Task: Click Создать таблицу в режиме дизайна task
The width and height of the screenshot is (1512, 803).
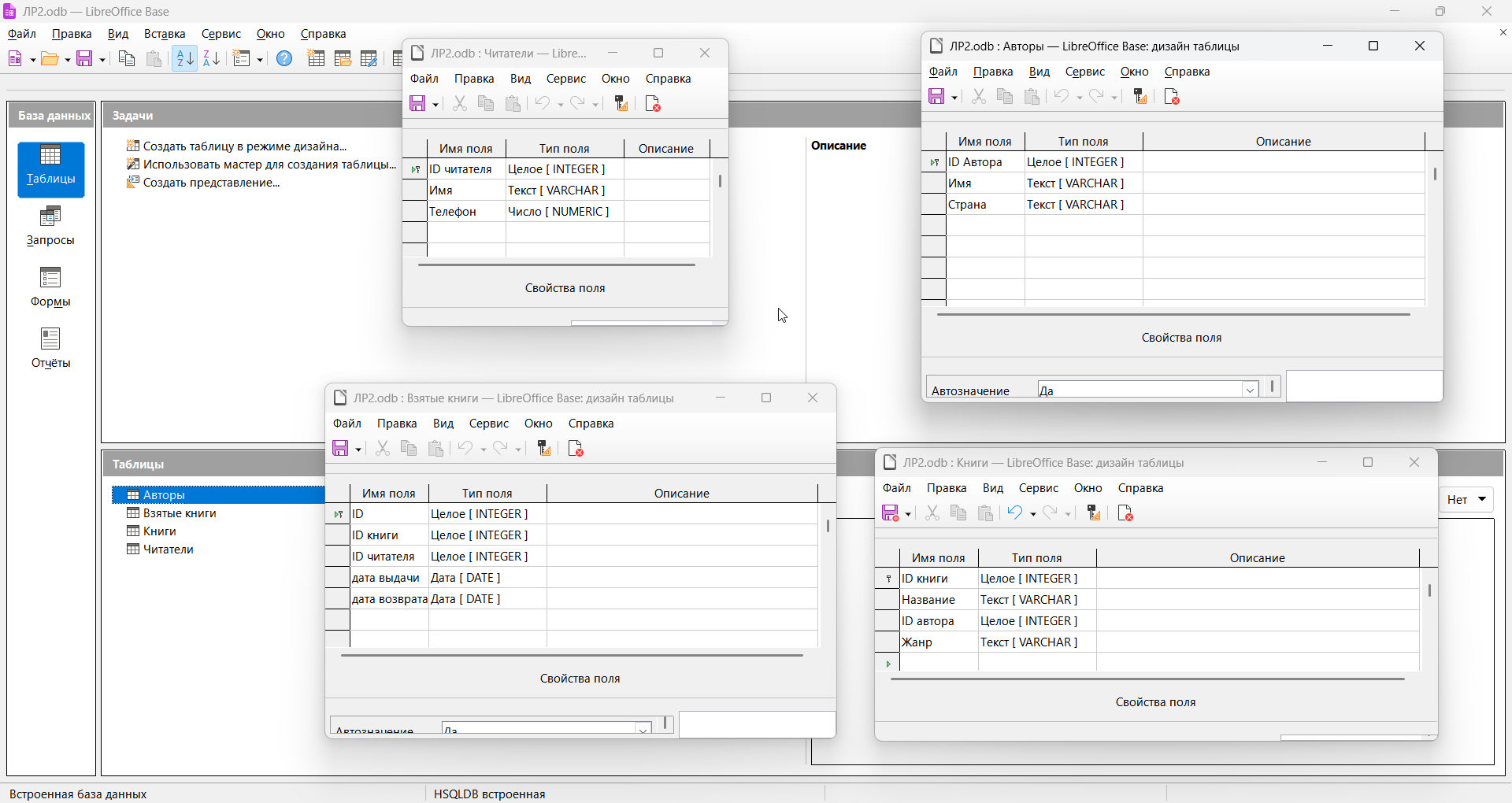Action: click(237, 146)
